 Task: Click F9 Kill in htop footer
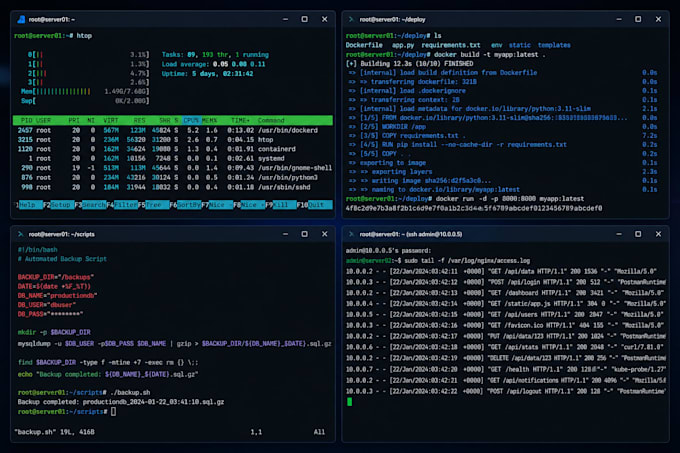[281, 205]
